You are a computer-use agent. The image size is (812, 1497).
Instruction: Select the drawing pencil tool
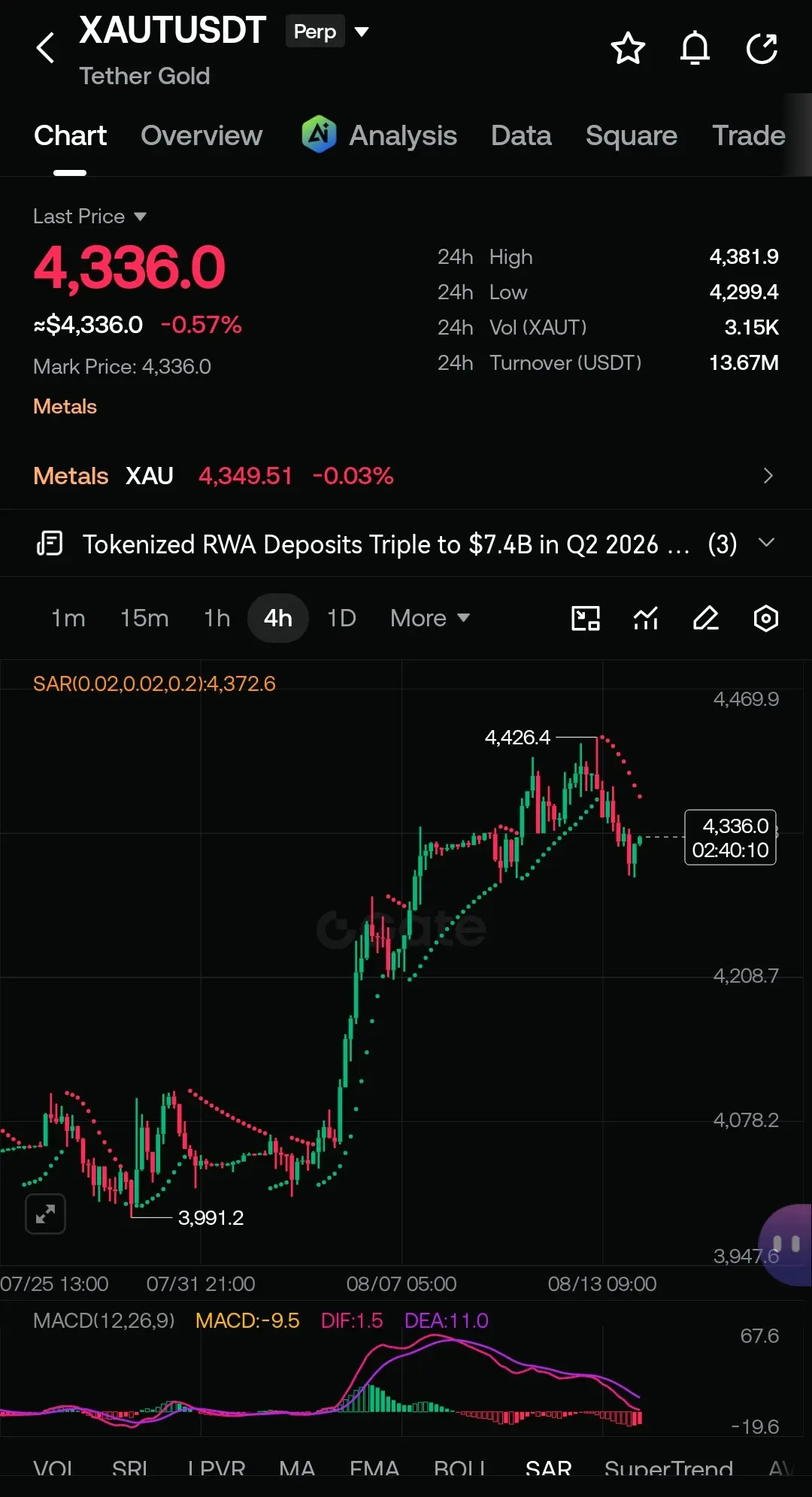pyautogui.click(x=706, y=618)
